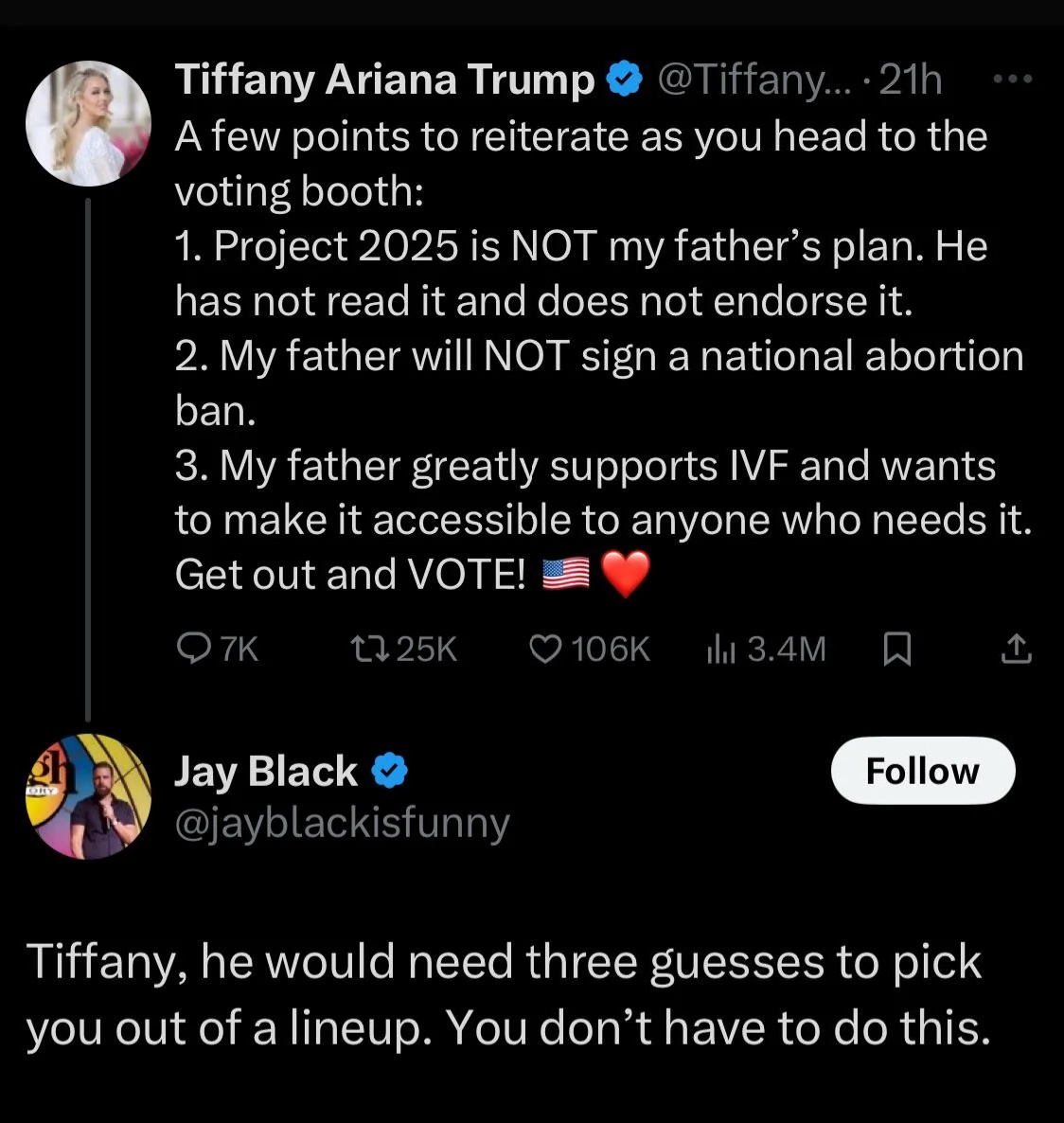Click the American flag emoji in the tweet
This screenshot has width=1064, height=1123.
(x=566, y=574)
